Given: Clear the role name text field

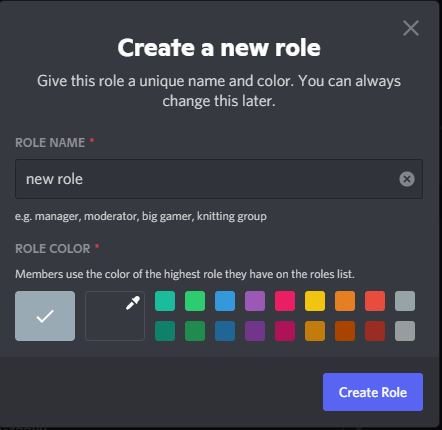Looking at the screenshot, I should point(407,179).
